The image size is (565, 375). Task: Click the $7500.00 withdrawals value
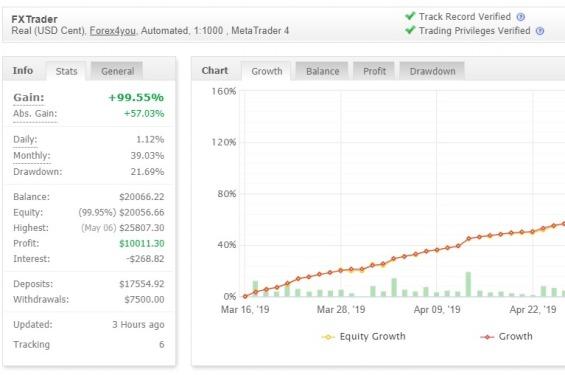pos(144,300)
